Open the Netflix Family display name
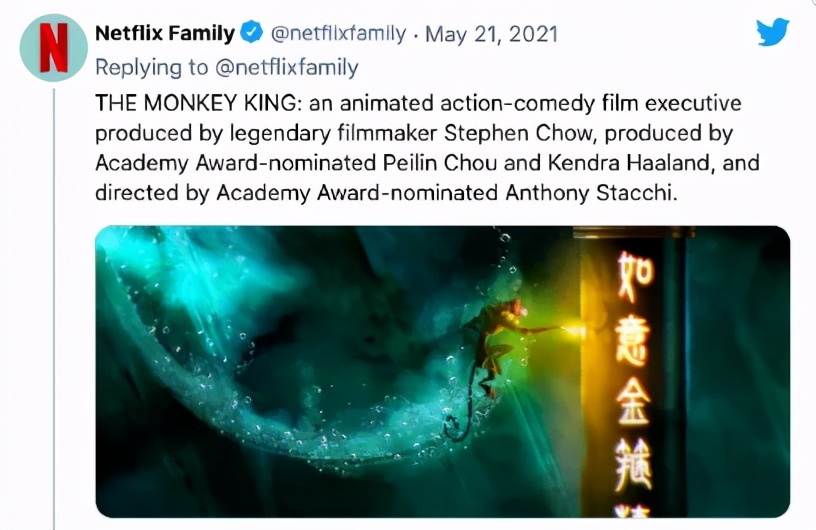This screenshot has width=816, height=530. click(x=164, y=33)
